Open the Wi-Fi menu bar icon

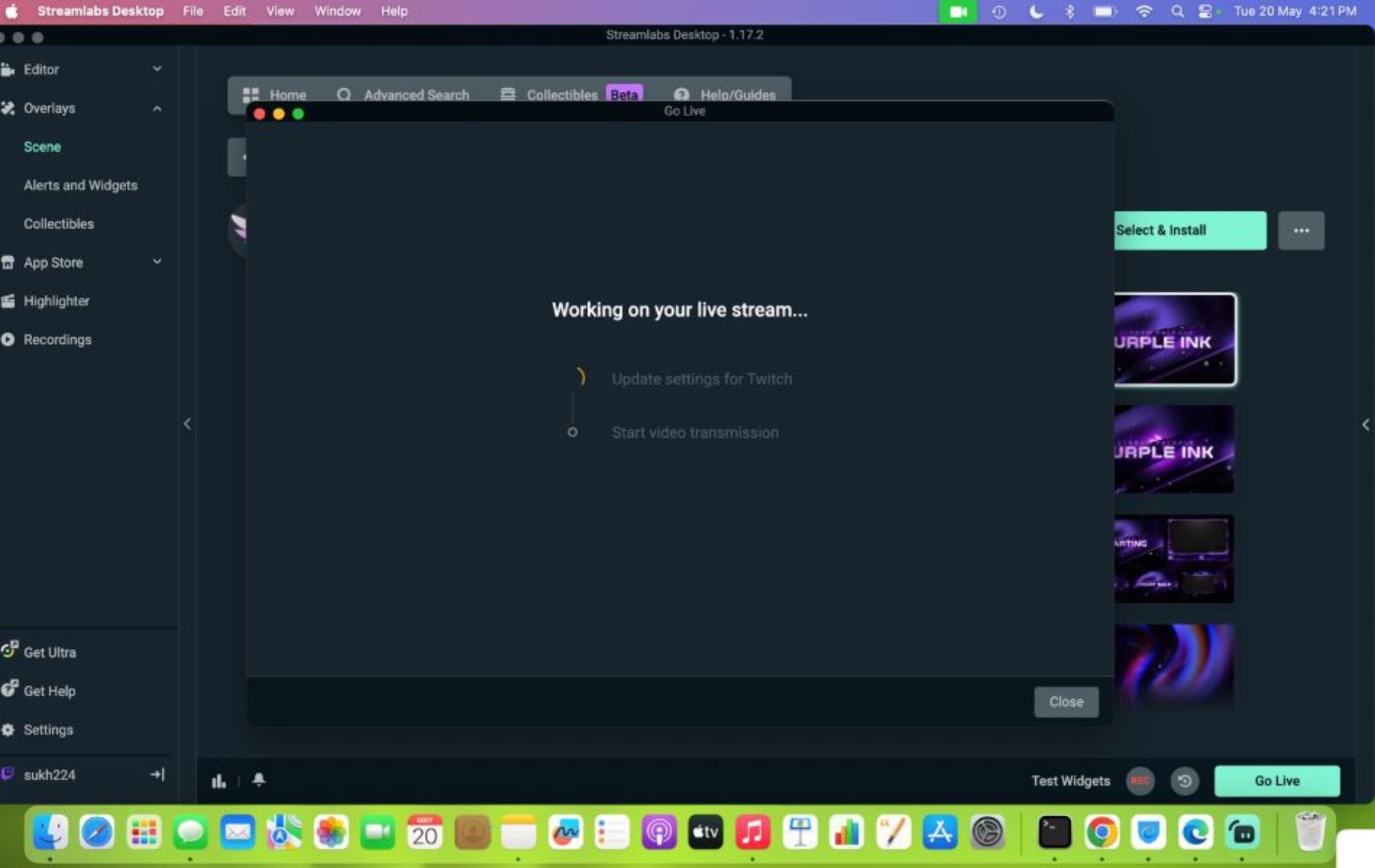tap(1144, 11)
